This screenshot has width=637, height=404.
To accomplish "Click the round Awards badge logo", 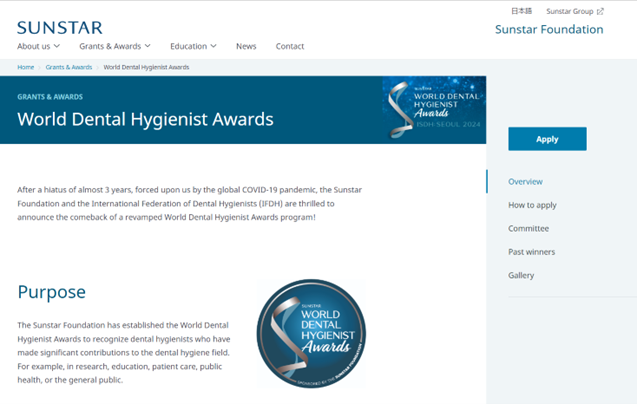I will point(311,333).
